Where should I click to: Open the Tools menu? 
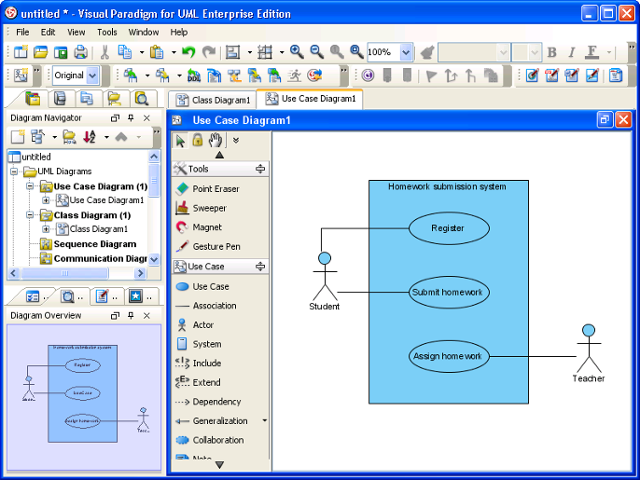(107, 32)
